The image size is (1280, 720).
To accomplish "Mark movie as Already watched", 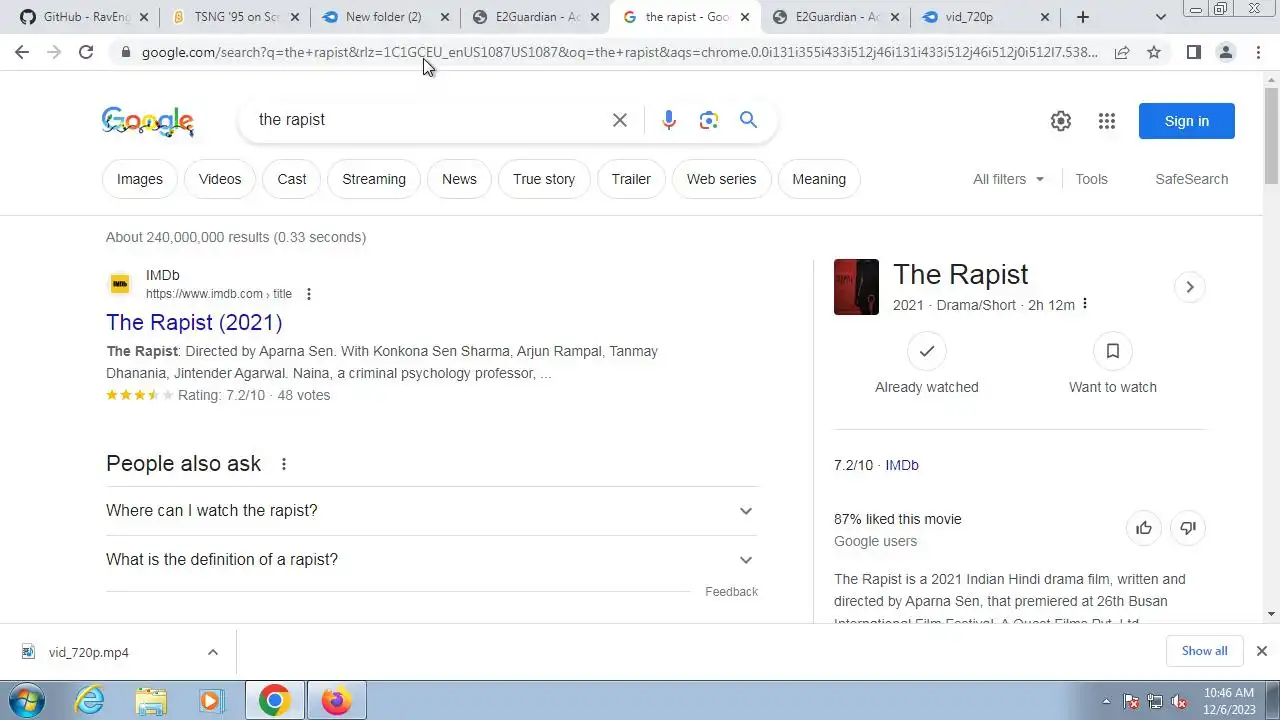I will pos(927,364).
